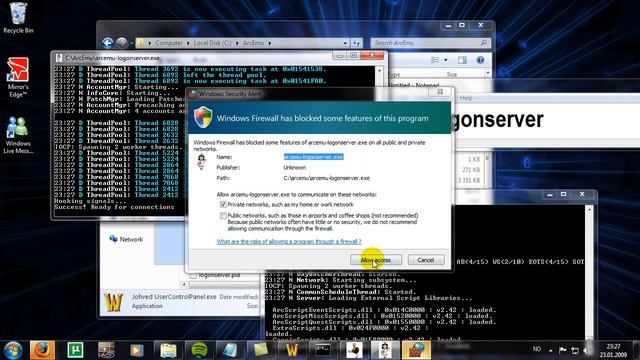
Task: Click Show desktop at taskbar end
Action: 637,350
